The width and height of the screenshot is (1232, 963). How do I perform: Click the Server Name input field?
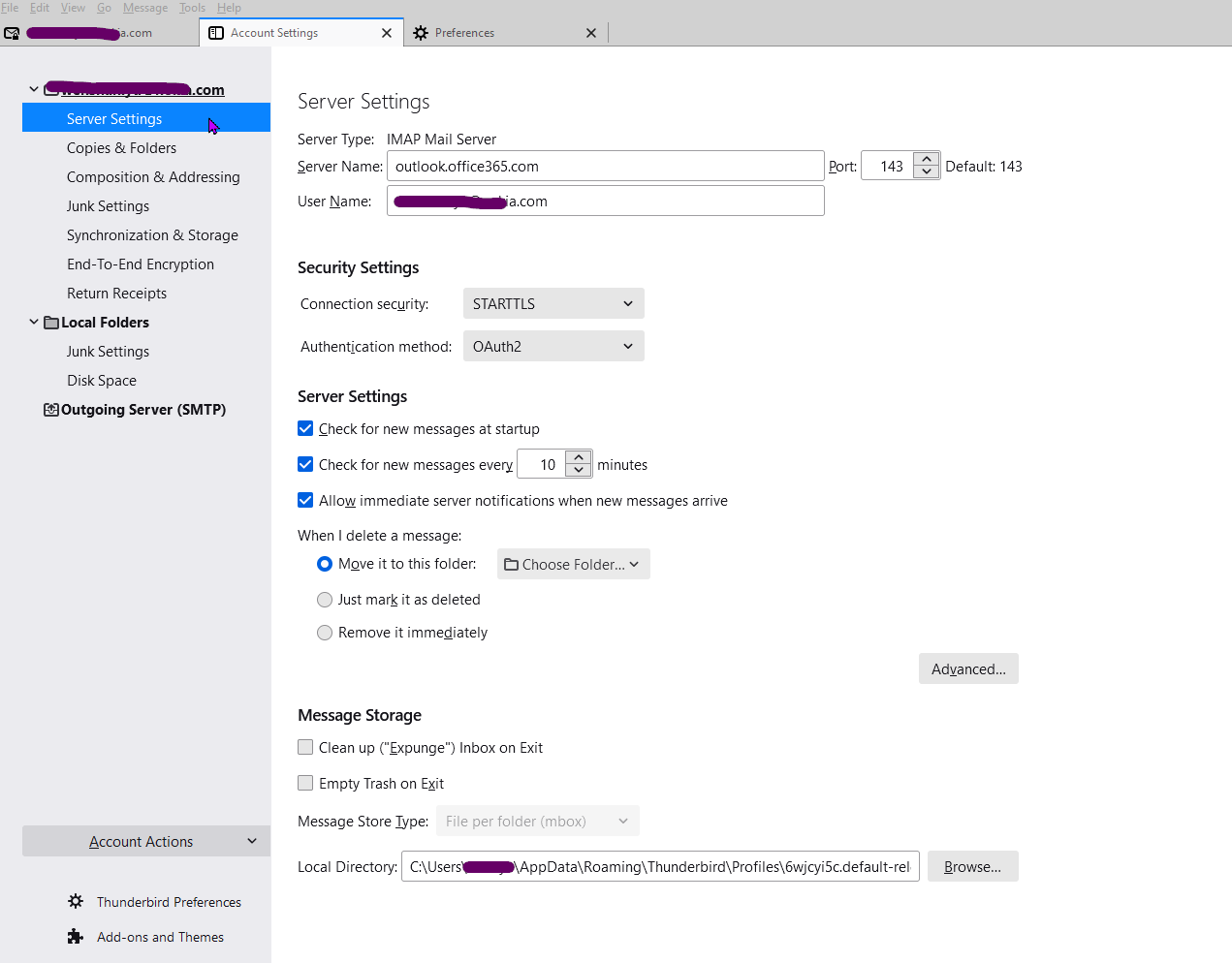click(x=606, y=166)
